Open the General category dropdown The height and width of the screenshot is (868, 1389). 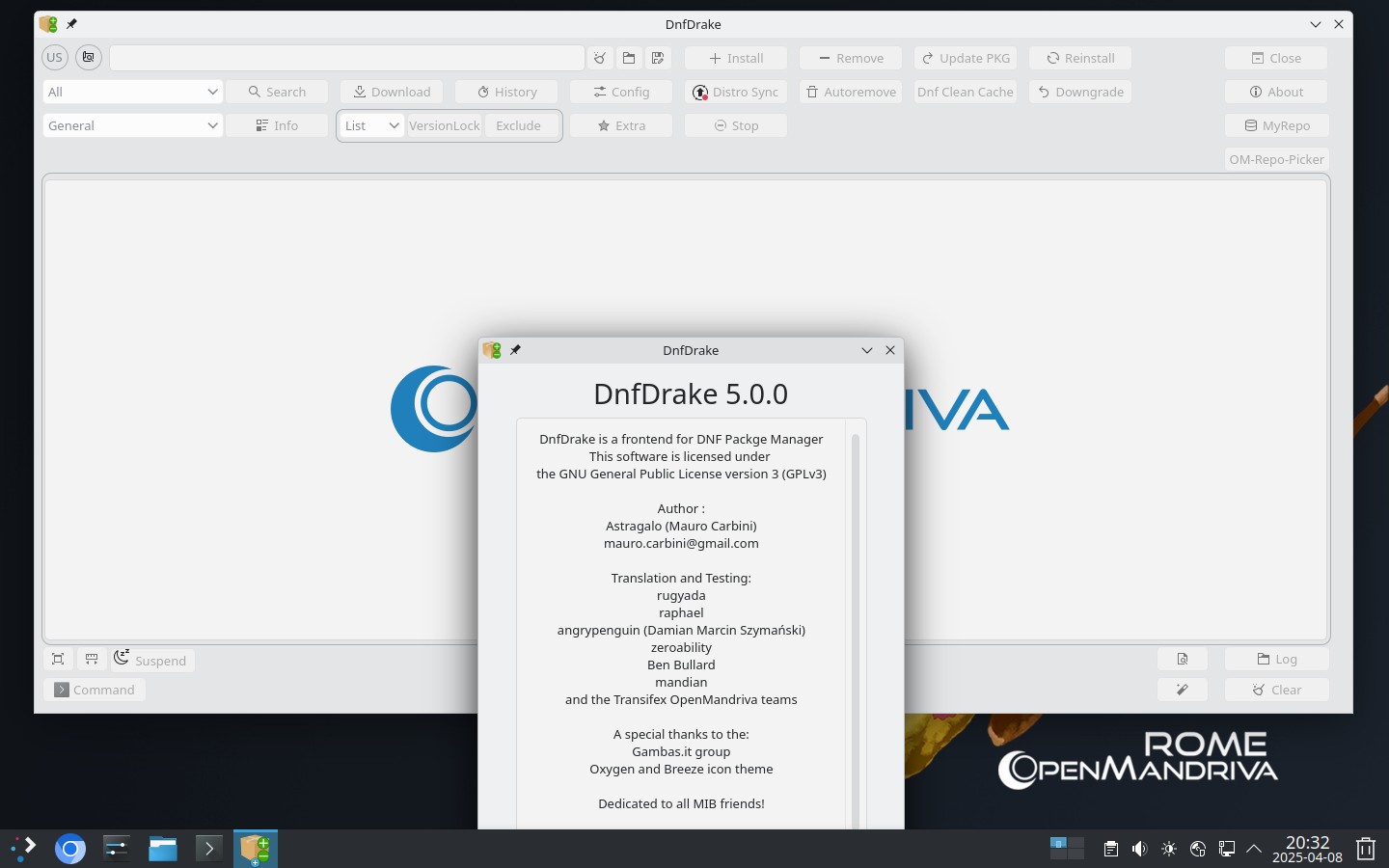[133, 125]
